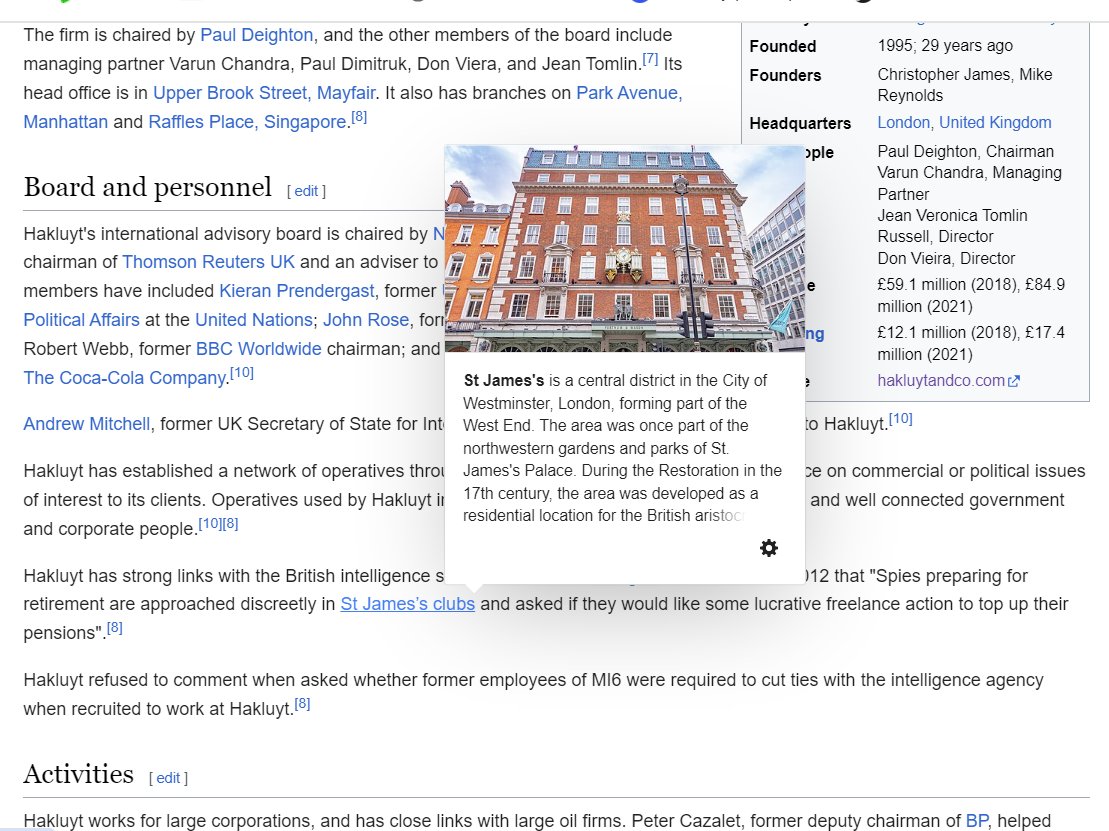Open Thomson Reuters UK link
The image size is (1109, 831).
pos(209,262)
